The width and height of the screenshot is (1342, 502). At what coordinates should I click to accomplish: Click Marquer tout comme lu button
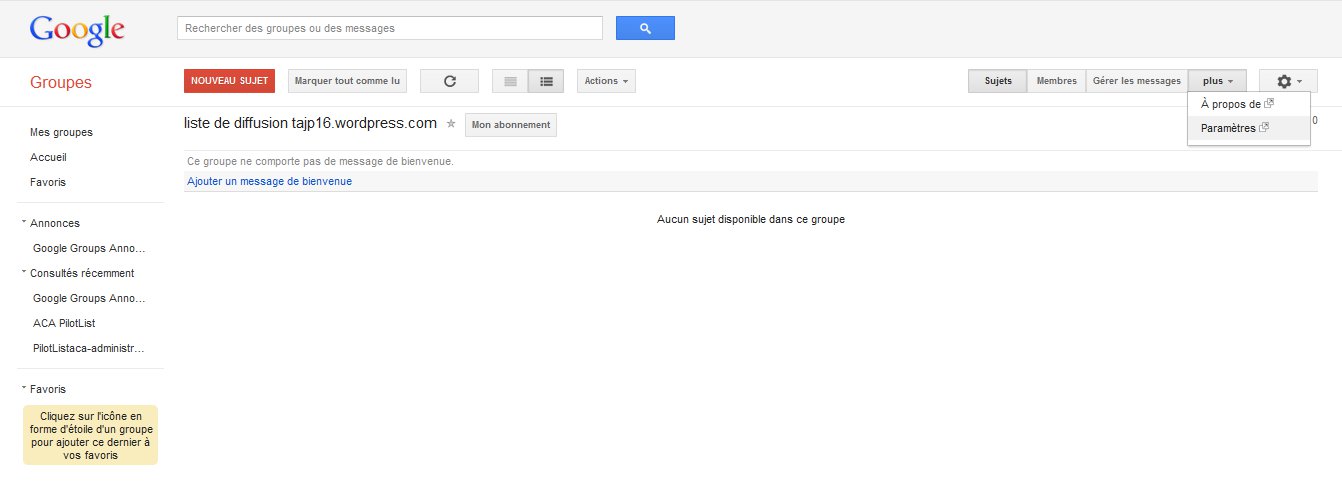347,81
